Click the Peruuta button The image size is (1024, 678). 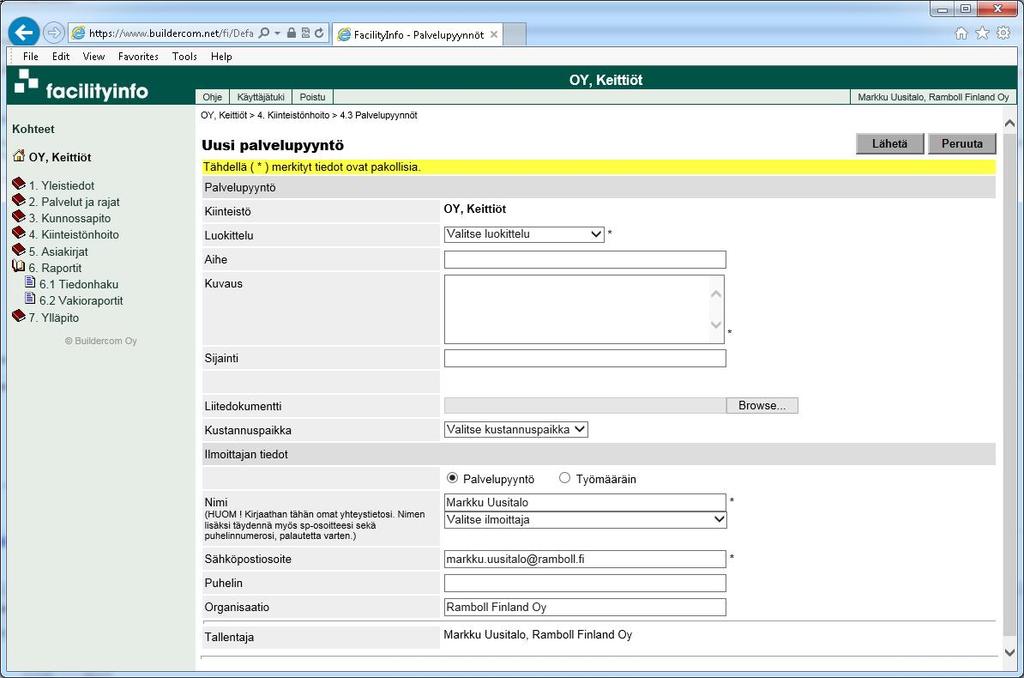[x=962, y=144]
